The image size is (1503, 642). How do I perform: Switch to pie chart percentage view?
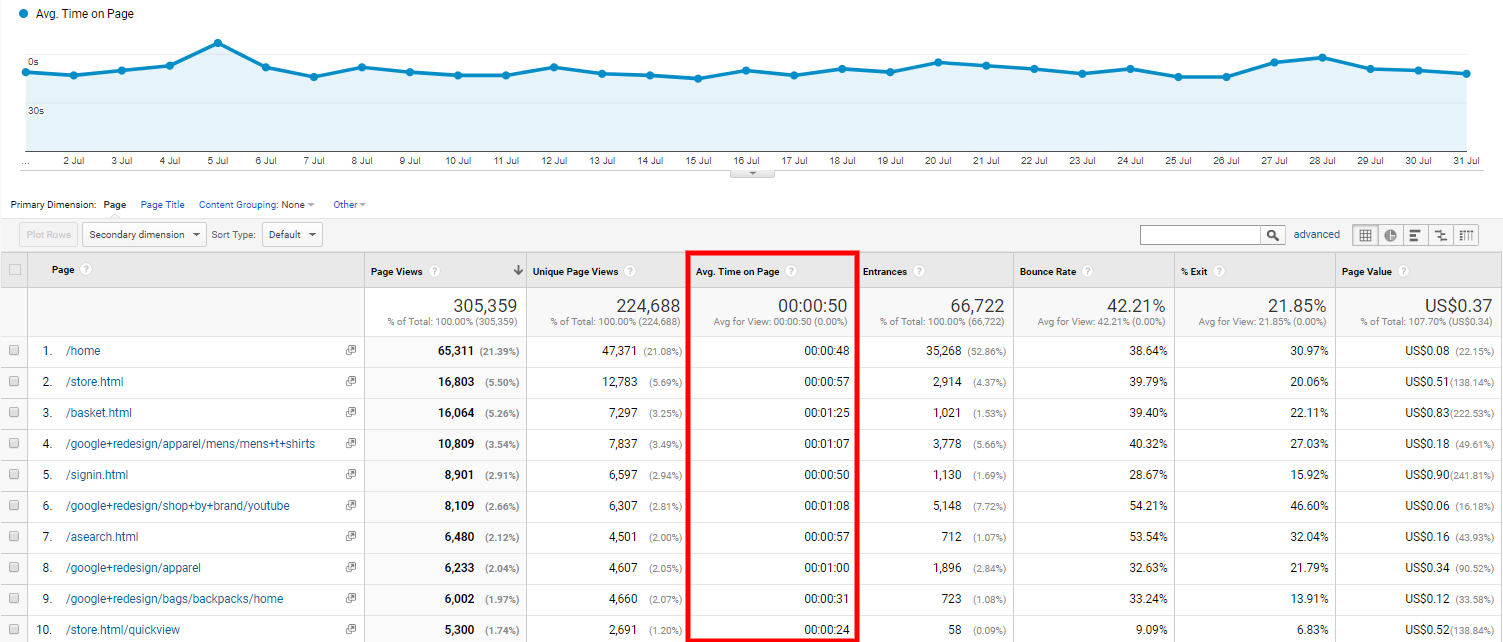tap(1390, 235)
